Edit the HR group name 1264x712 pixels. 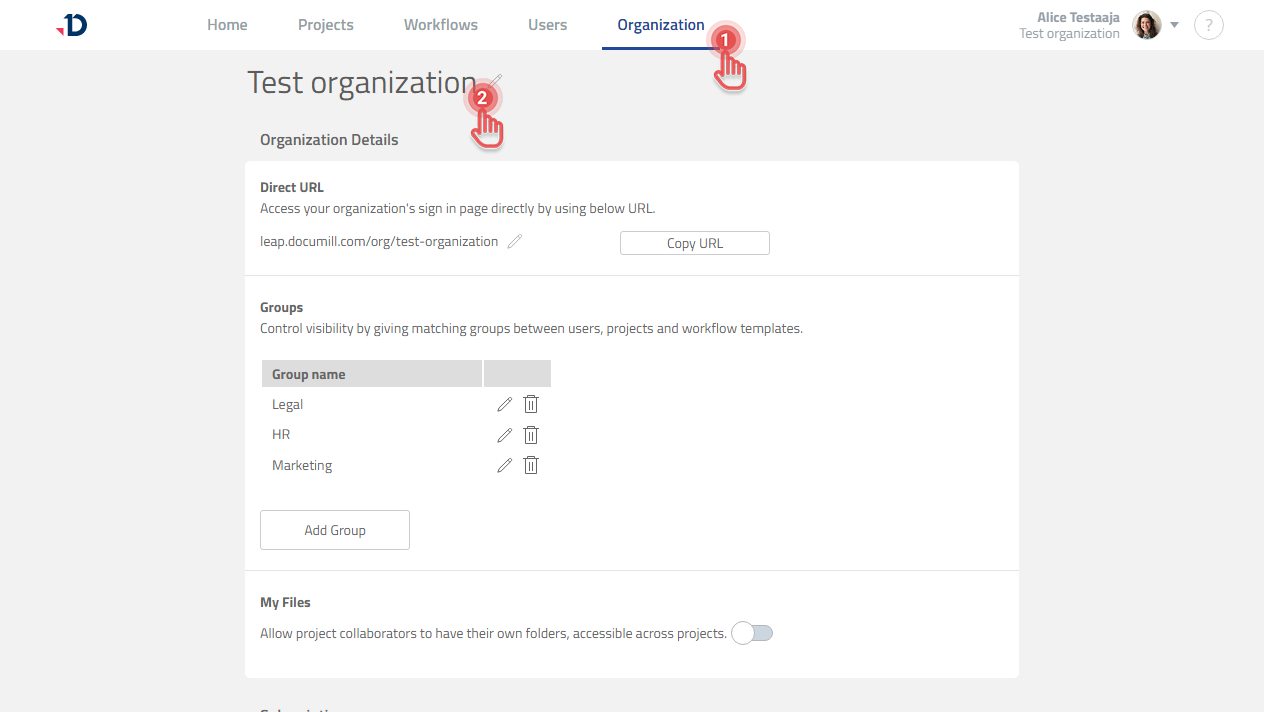pos(504,434)
